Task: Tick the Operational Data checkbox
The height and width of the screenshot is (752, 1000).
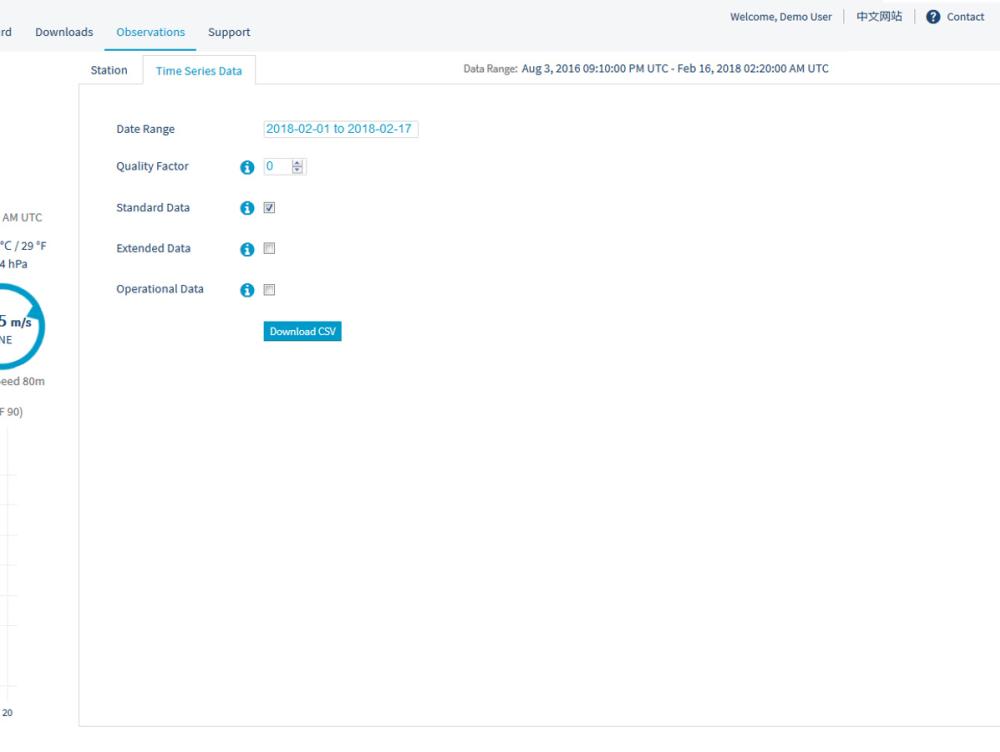Action: [269, 290]
